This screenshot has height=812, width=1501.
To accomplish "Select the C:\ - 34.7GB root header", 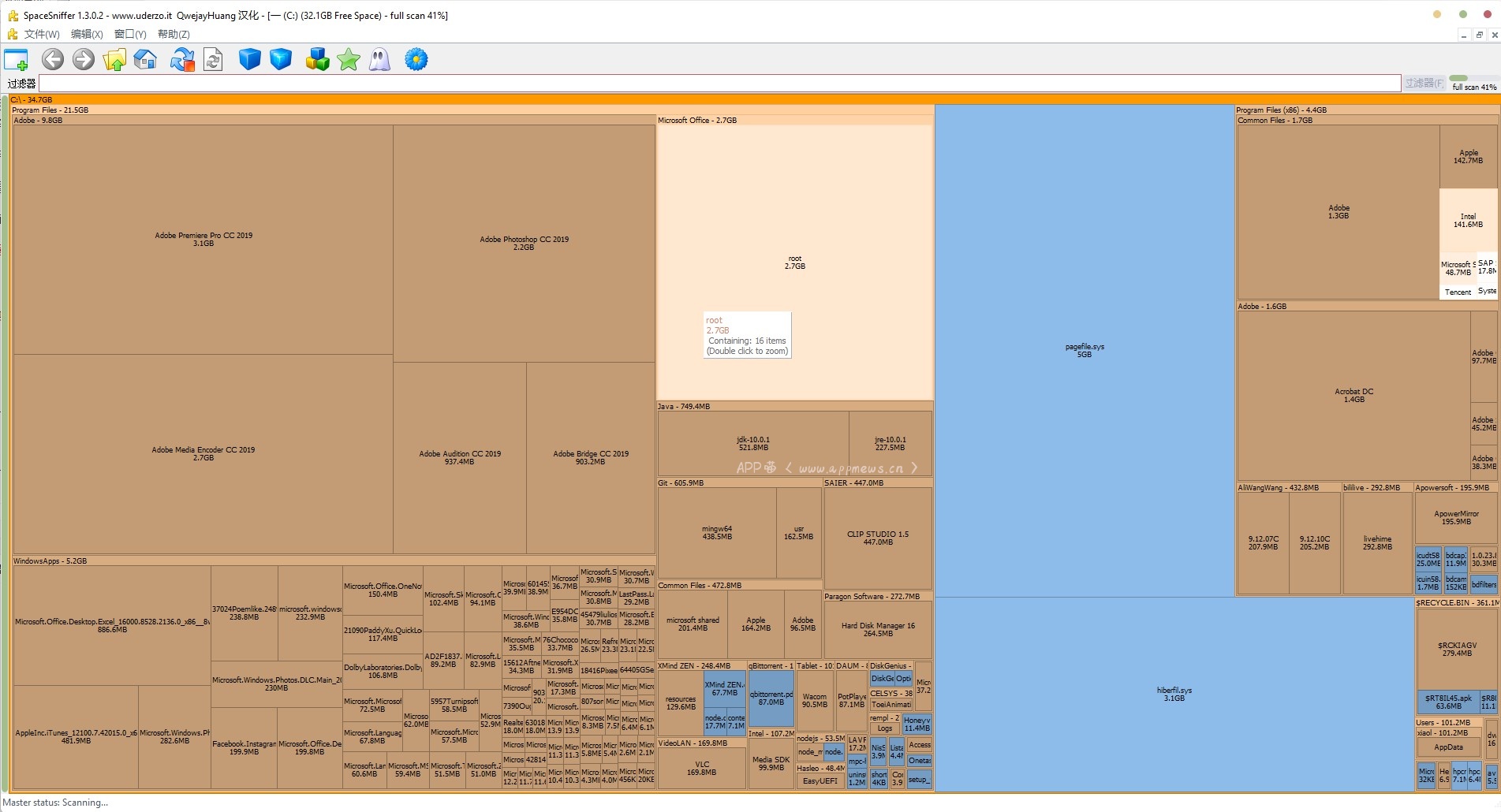I will (753, 99).
